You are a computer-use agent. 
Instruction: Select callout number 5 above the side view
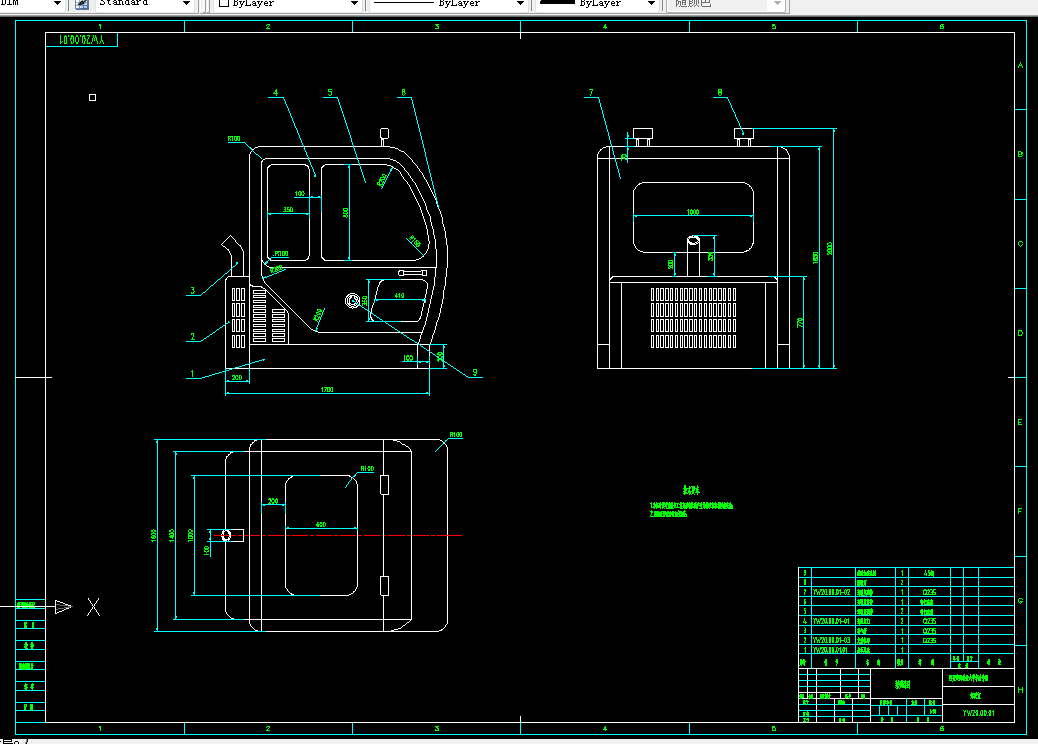click(330, 93)
